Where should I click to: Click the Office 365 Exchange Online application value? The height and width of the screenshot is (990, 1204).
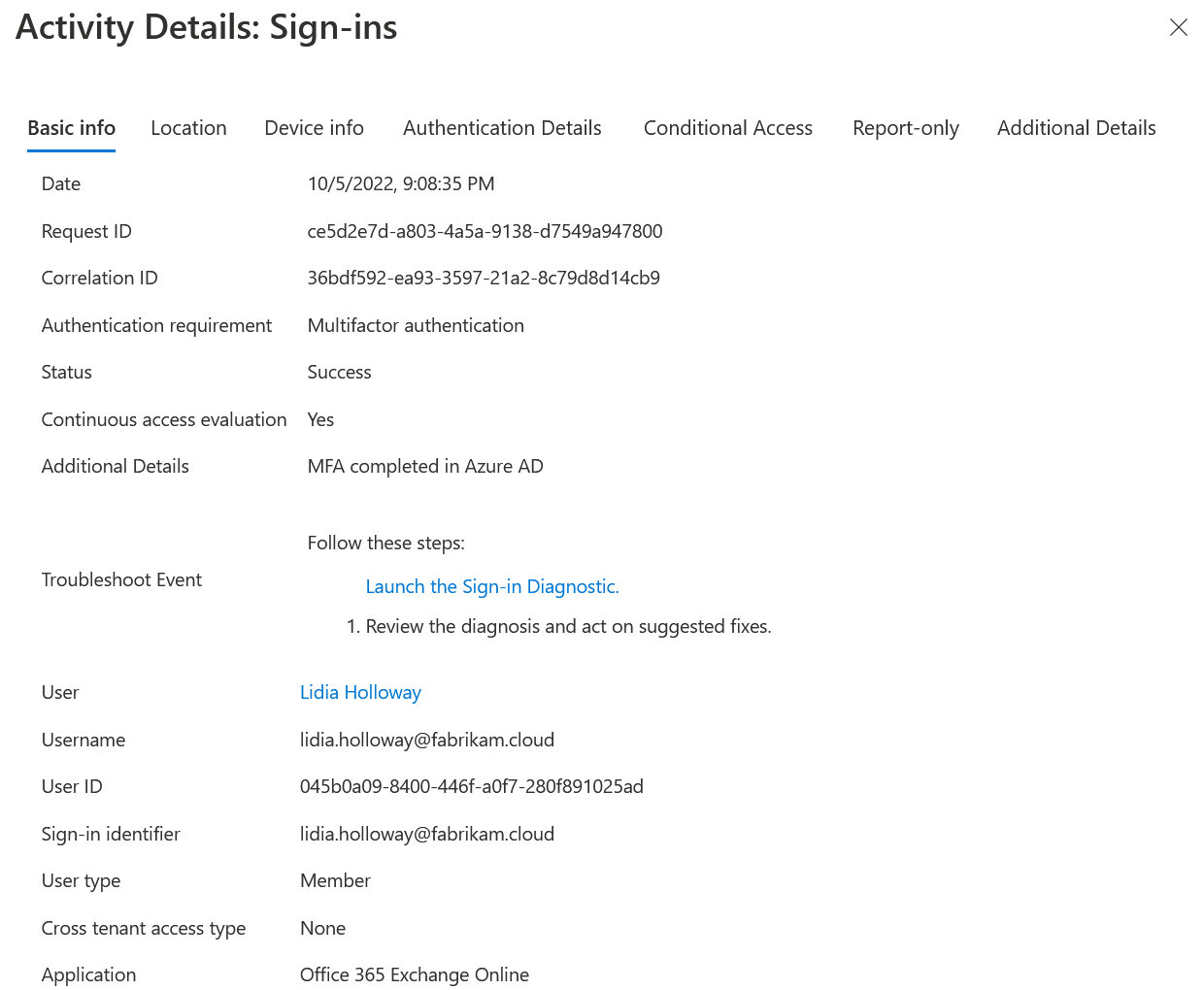click(414, 974)
